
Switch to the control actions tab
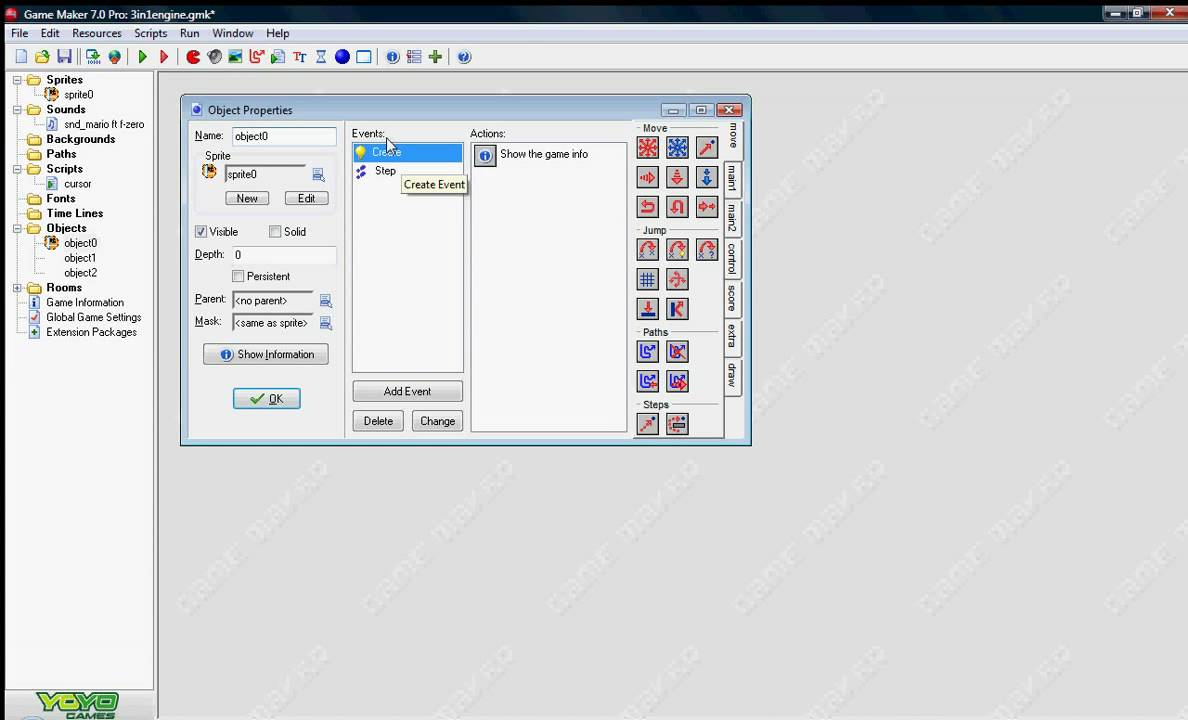click(x=733, y=258)
